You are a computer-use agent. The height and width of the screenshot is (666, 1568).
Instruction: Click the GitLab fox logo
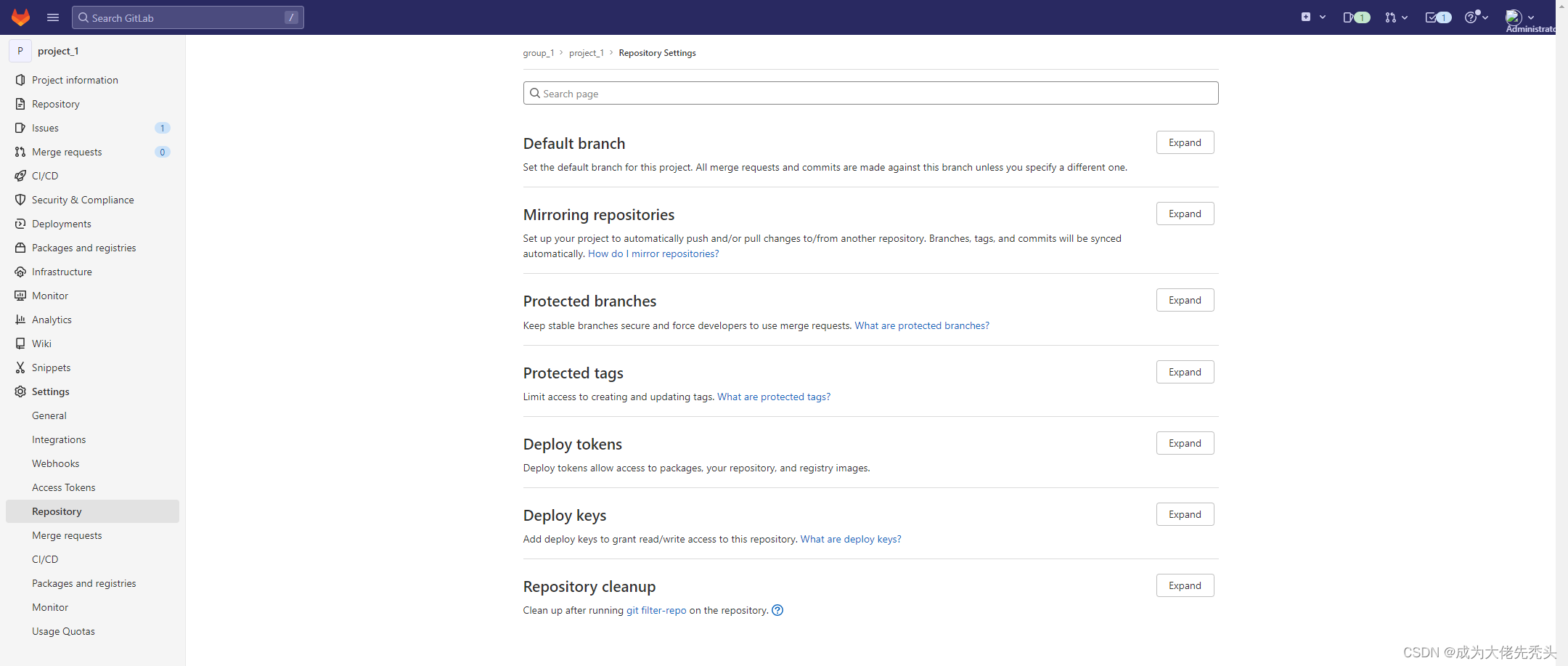coord(20,17)
